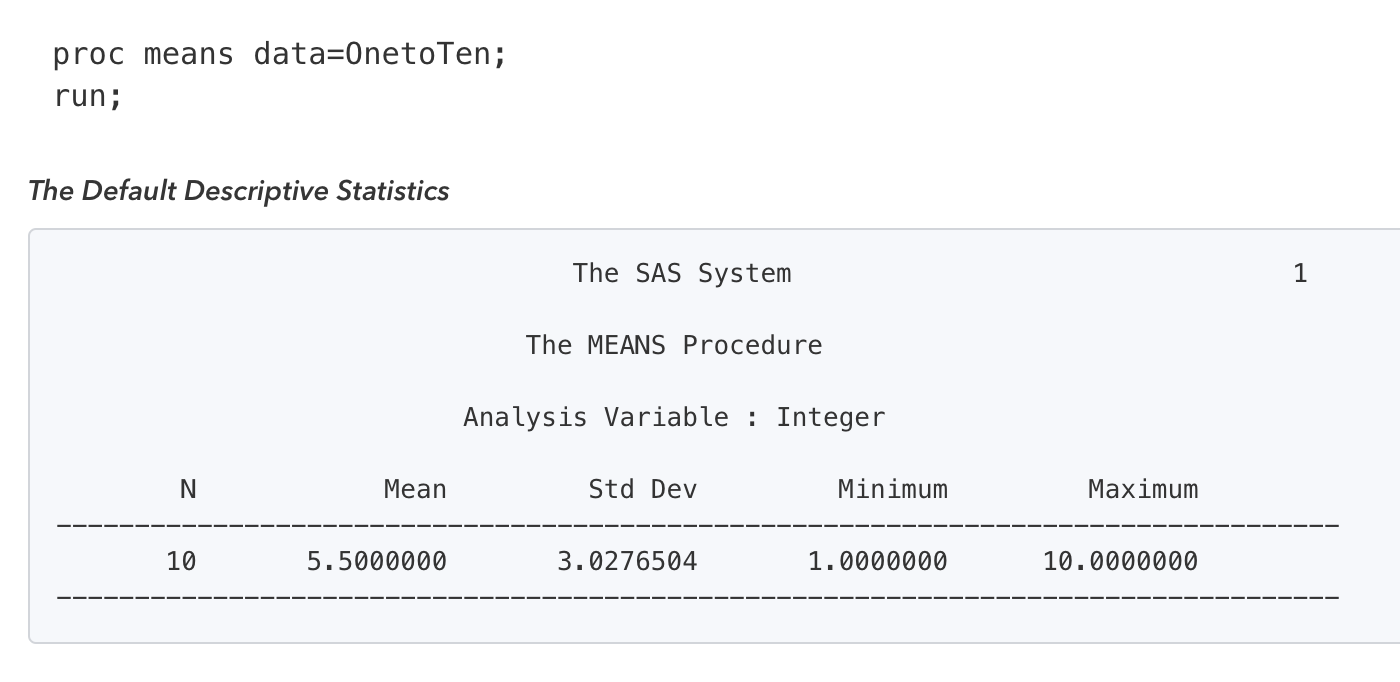Select the Std Dev column header
The height and width of the screenshot is (682, 1400).
642,489
